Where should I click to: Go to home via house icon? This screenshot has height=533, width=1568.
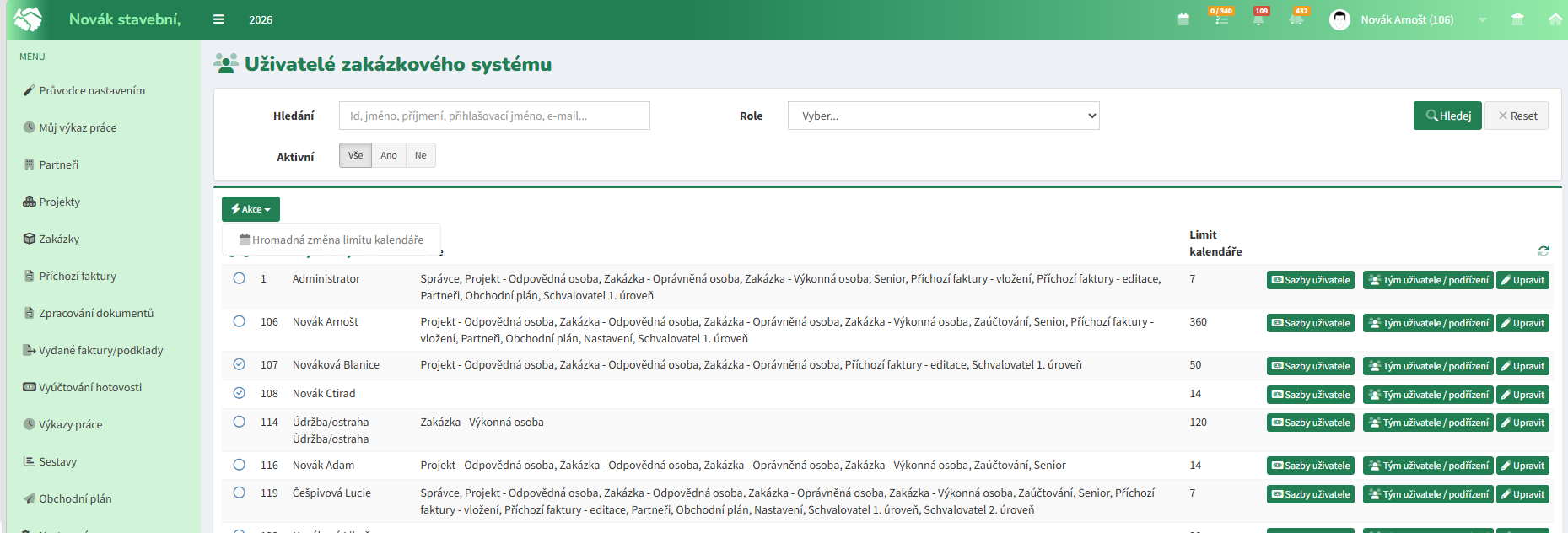[1555, 19]
